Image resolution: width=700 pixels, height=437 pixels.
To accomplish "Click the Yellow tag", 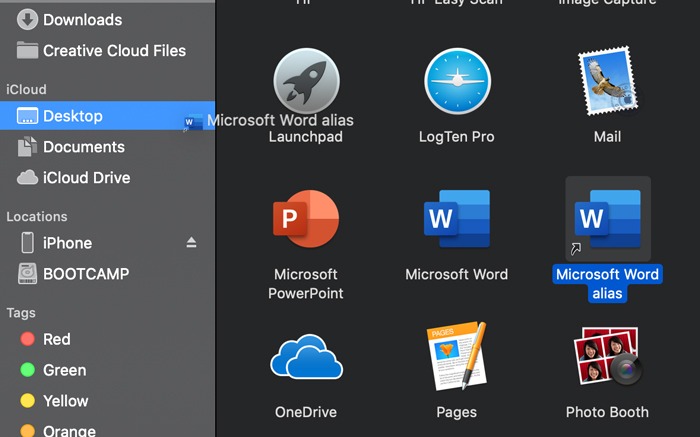I will click(65, 401).
